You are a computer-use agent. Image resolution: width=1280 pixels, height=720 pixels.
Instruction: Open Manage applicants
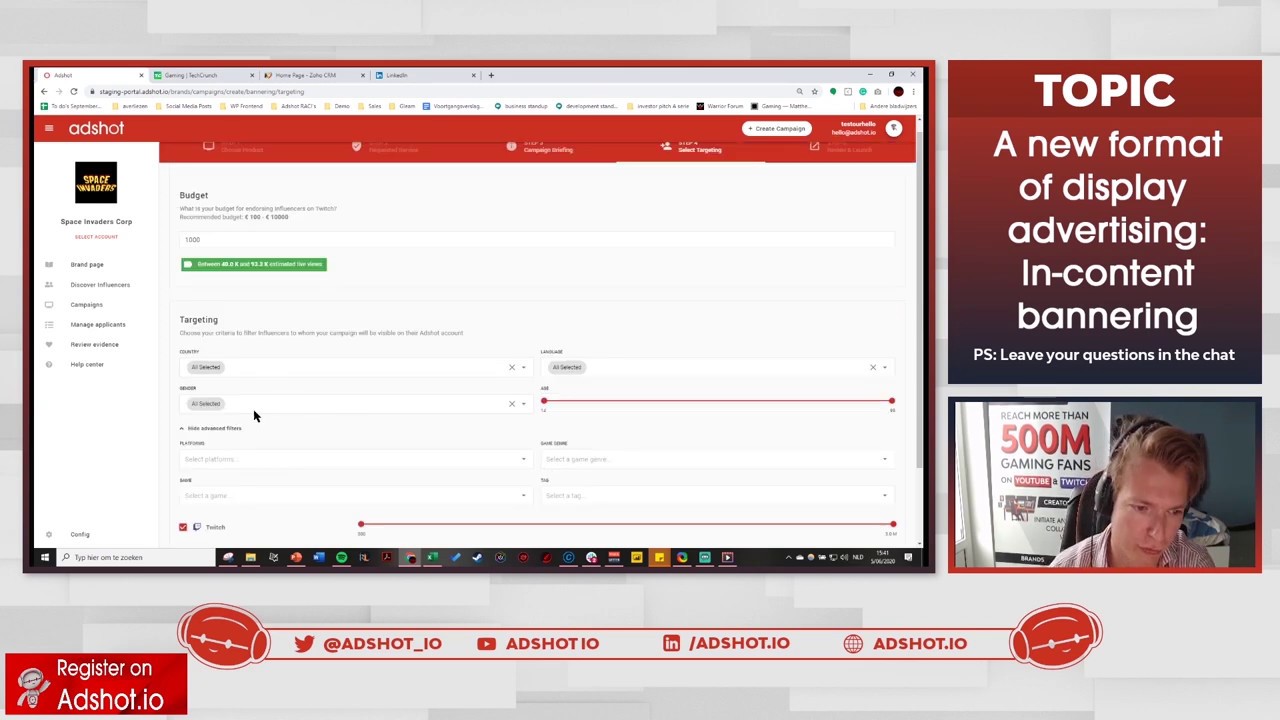[x=98, y=324]
